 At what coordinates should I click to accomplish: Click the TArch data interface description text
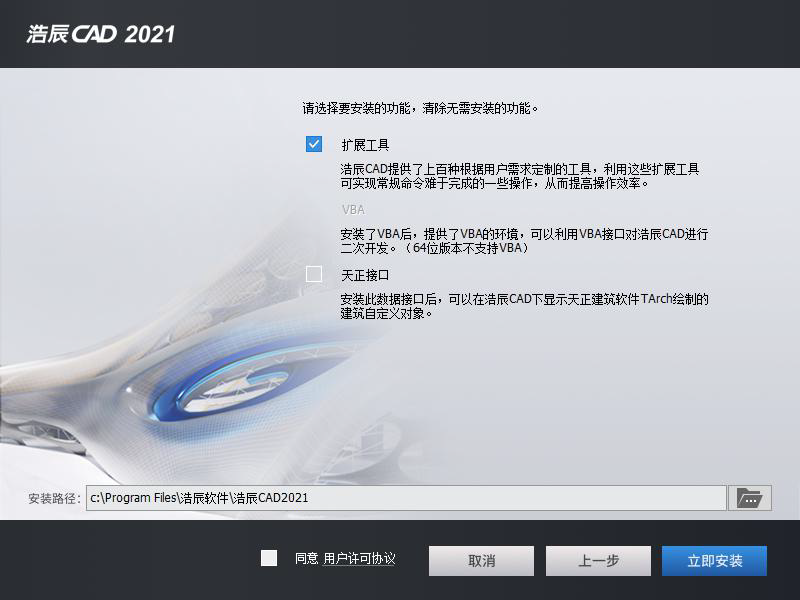524,306
